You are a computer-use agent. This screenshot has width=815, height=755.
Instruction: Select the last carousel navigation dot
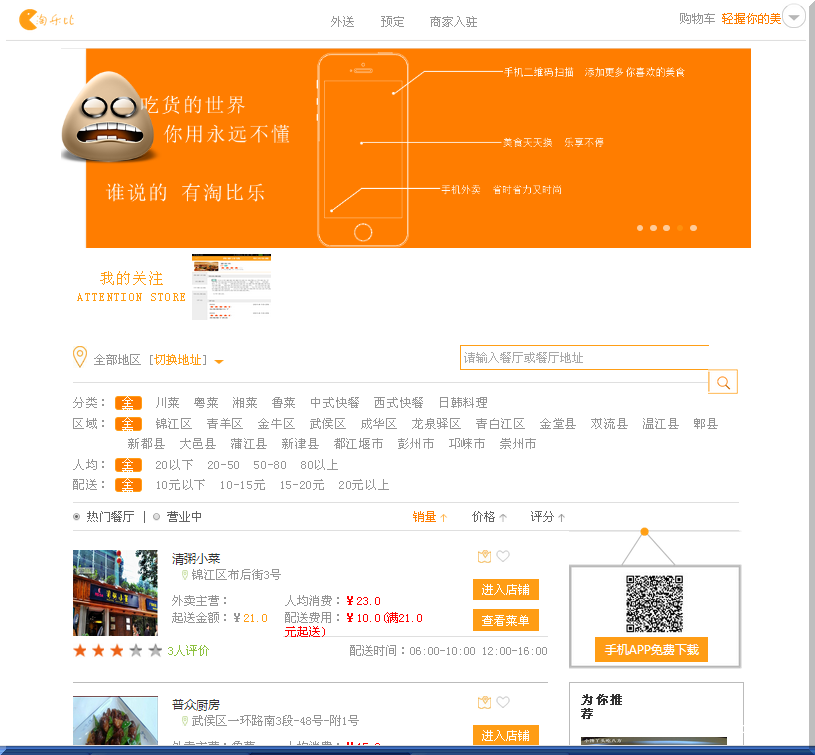coord(693,228)
